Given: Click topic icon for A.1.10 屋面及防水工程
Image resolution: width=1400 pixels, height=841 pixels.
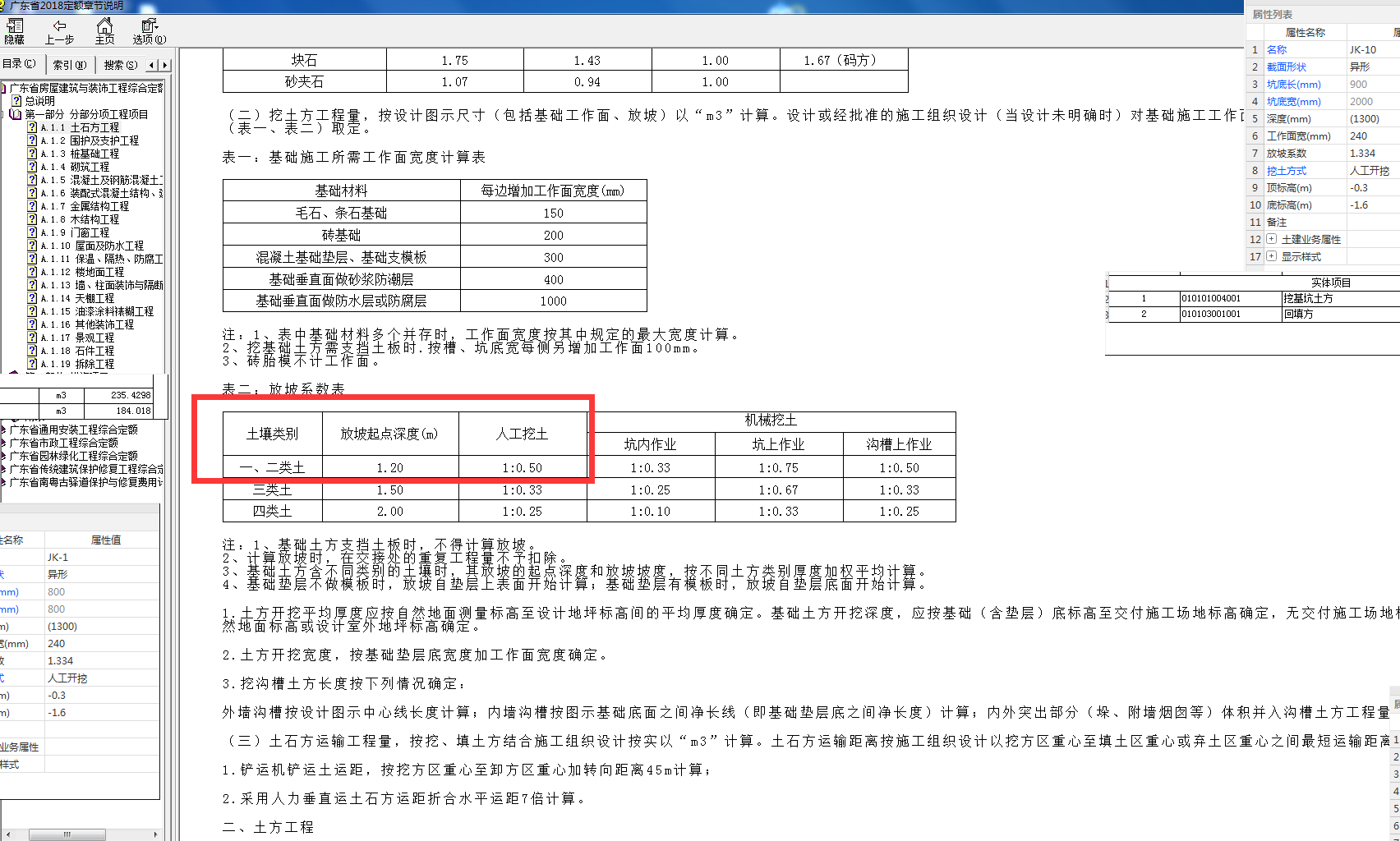Looking at the screenshot, I should click(32, 246).
